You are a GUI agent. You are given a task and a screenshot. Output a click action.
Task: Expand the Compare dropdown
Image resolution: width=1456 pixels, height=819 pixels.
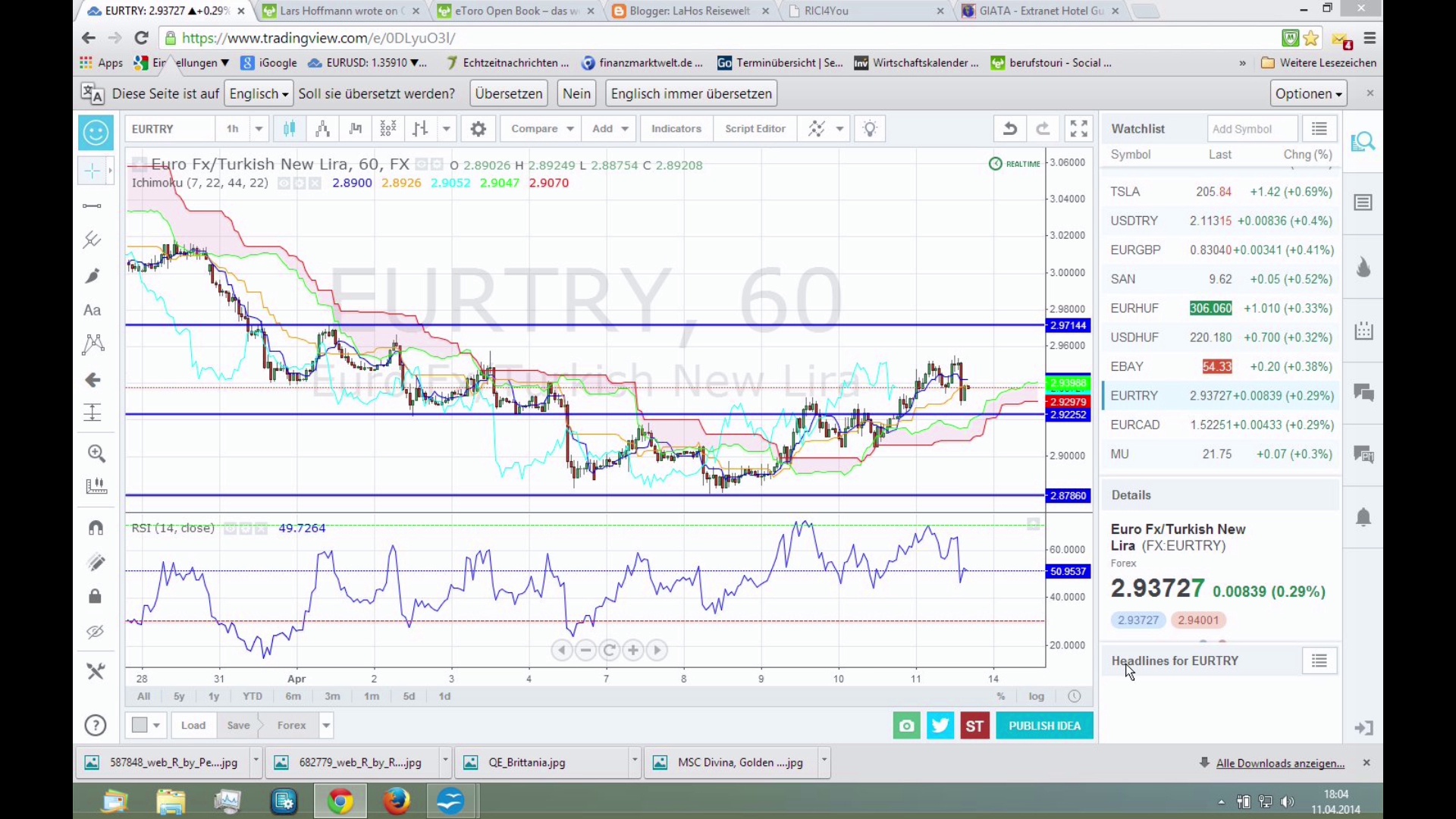(x=541, y=129)
